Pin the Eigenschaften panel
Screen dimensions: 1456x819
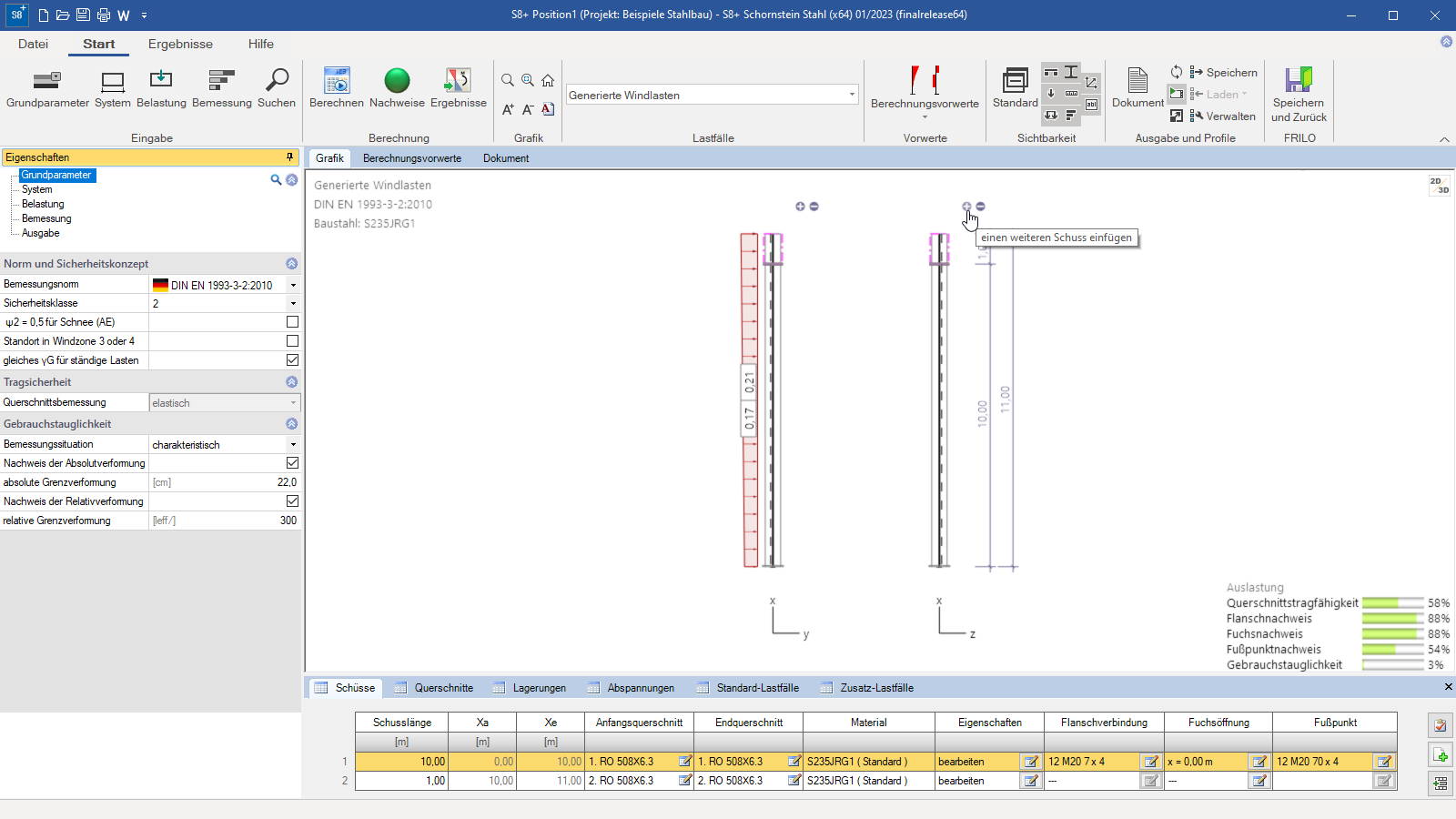(290, 157)
